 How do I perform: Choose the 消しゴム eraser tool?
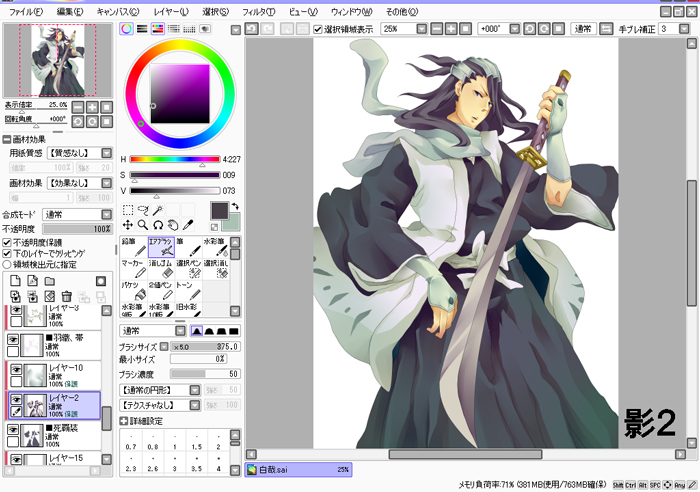tap(161, 269)
